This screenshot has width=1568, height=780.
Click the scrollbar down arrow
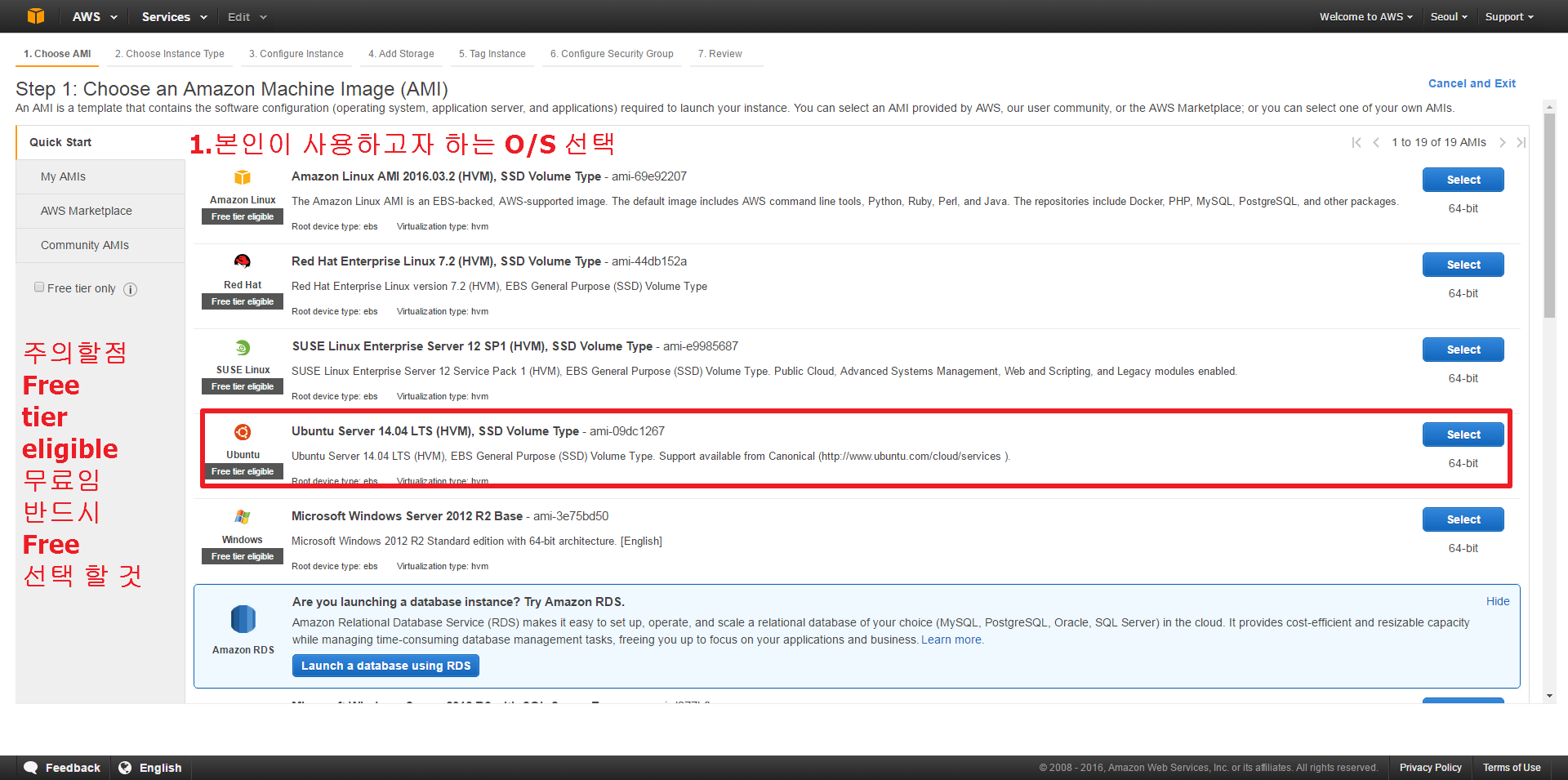1549,697
